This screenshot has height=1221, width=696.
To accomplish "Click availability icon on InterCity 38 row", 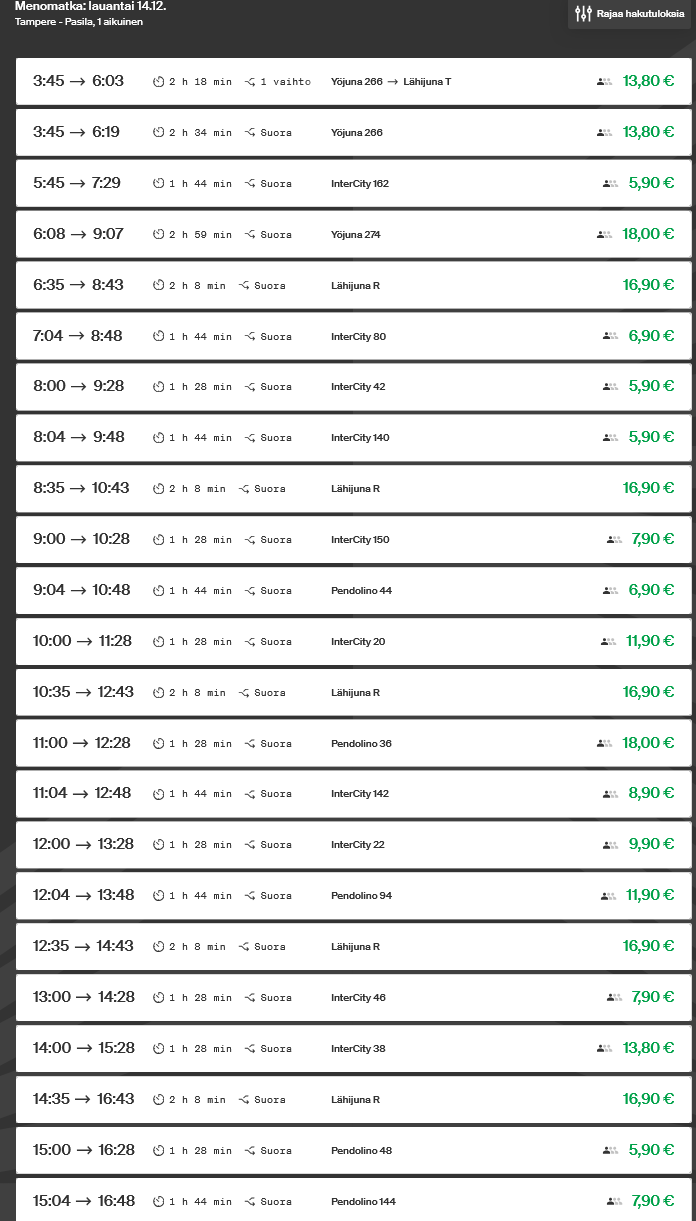I will (604, 1048).
